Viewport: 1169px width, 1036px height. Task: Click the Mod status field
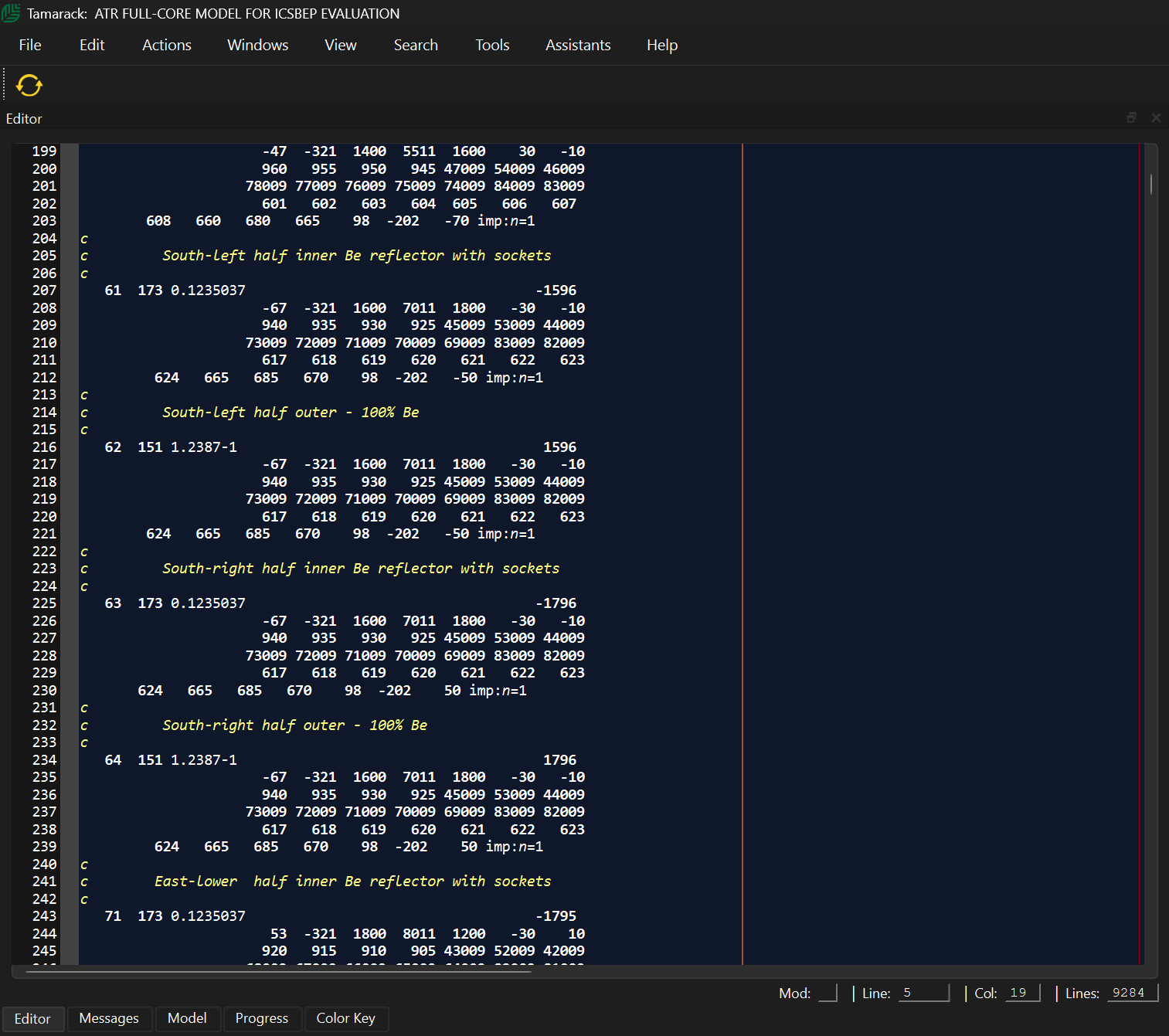tap(827, 993)
